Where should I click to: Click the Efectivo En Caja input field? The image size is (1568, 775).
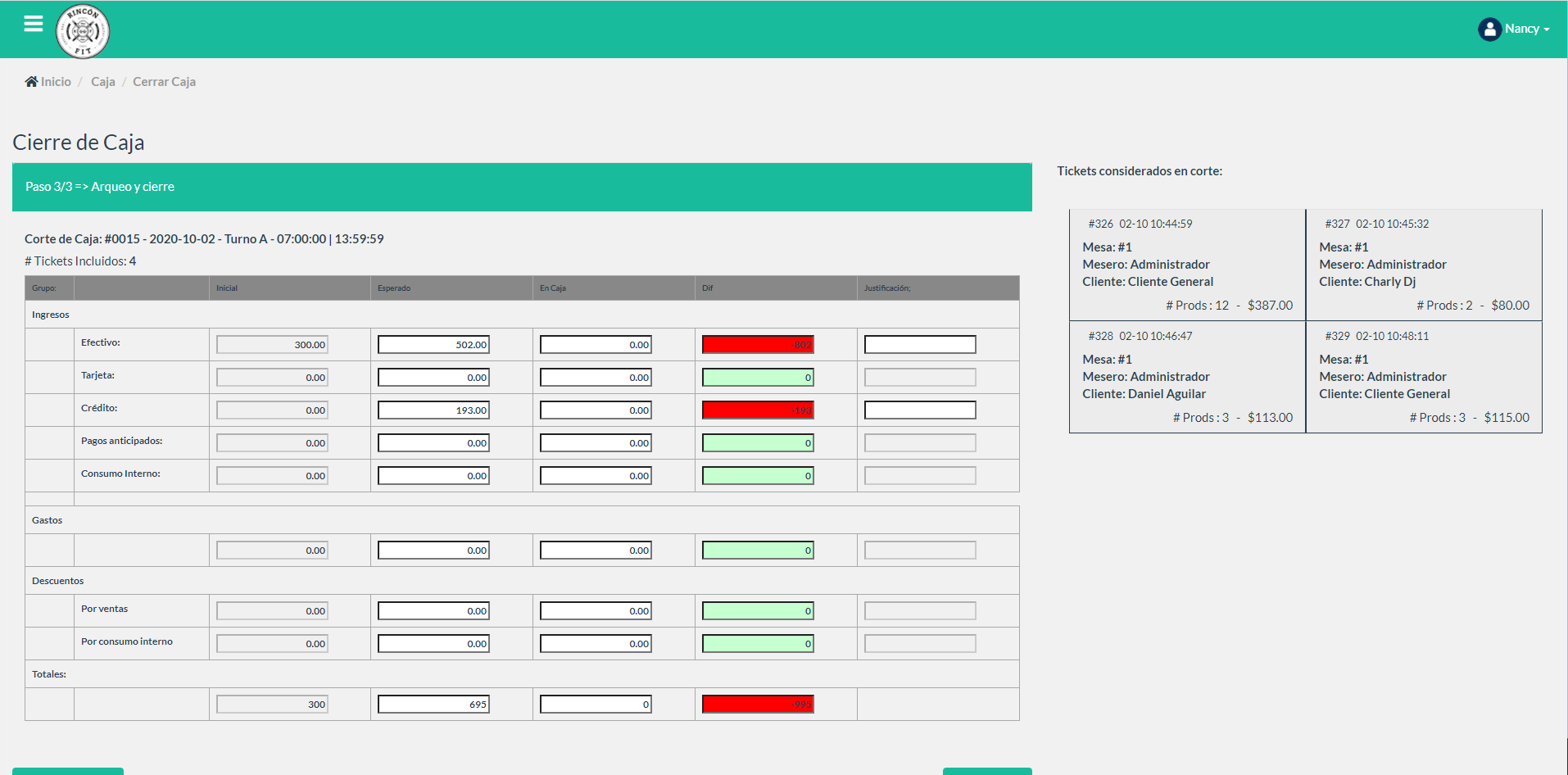596,345
